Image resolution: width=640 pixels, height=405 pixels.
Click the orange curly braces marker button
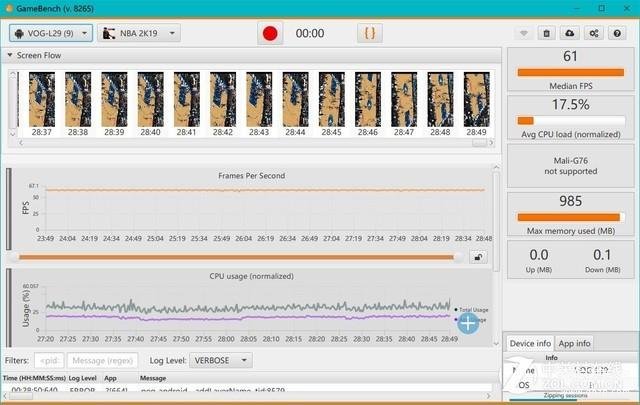(x=370, y=33)
